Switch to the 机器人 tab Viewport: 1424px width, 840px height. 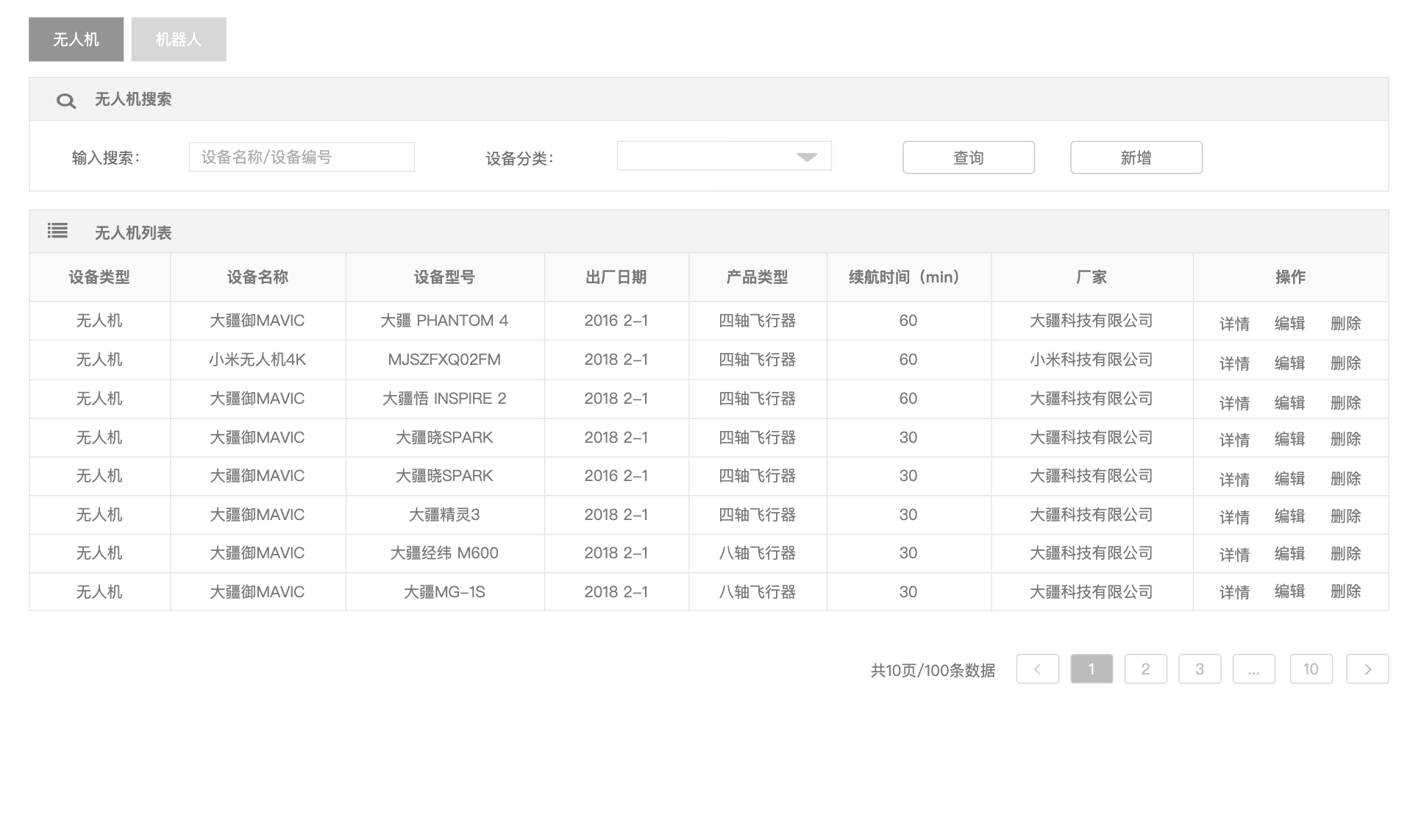(x=179, y=40)
